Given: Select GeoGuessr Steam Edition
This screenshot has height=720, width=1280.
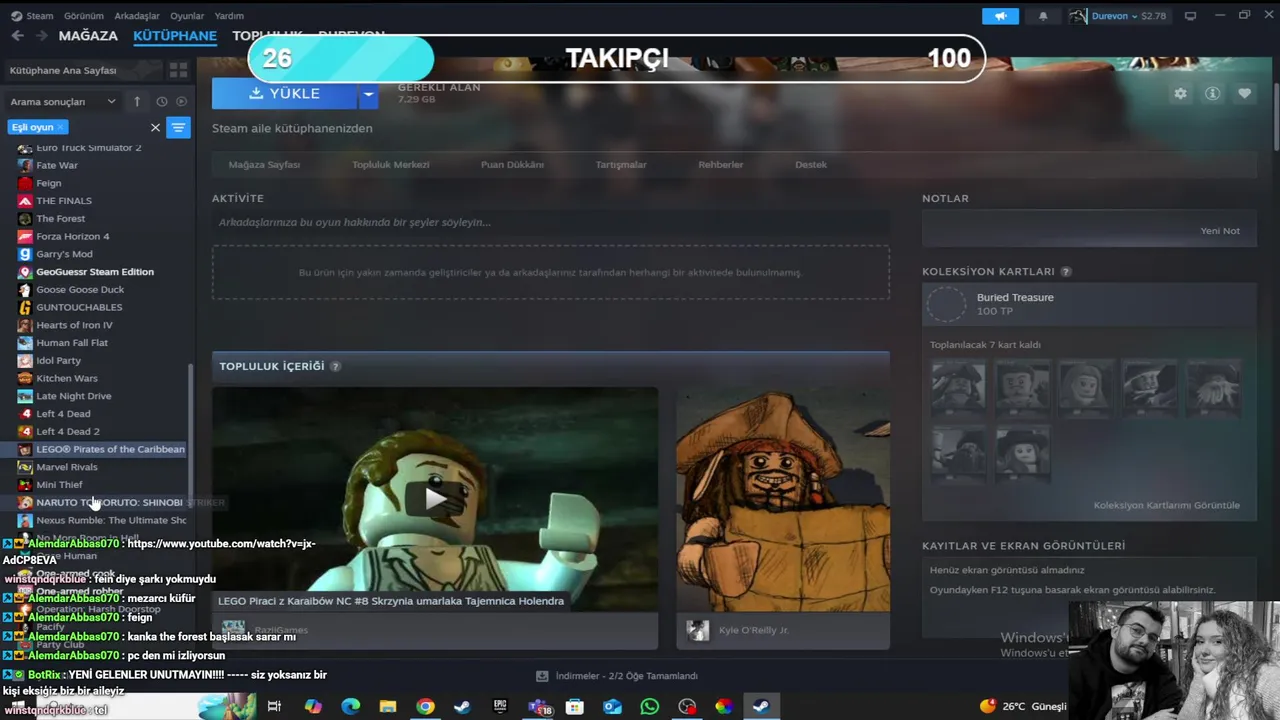Looking at the screenshot, I should coord(95,272).
